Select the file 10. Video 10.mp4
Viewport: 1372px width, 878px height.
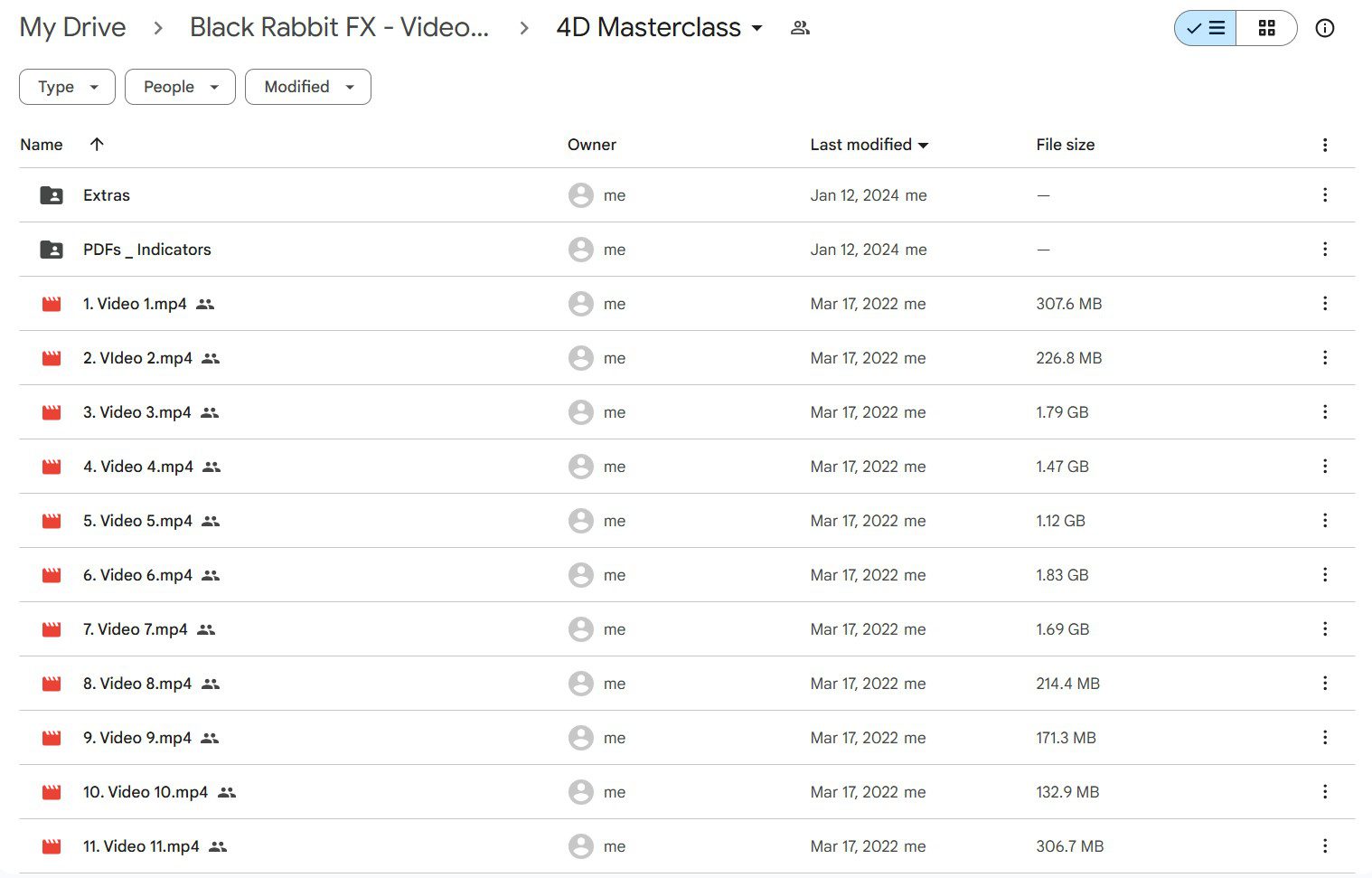[146, 792]
